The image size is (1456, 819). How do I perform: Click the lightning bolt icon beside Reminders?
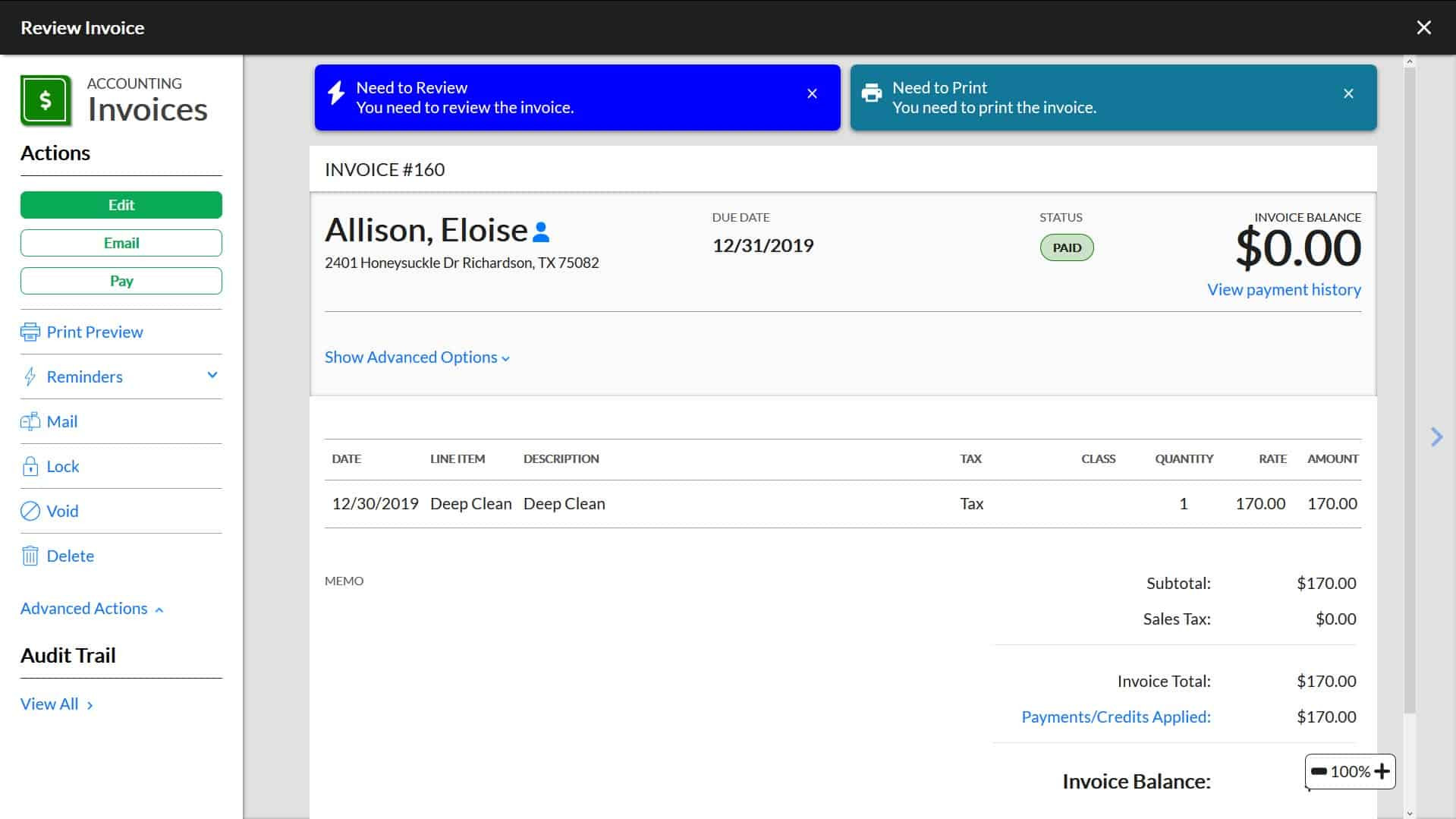pos(30,376)
